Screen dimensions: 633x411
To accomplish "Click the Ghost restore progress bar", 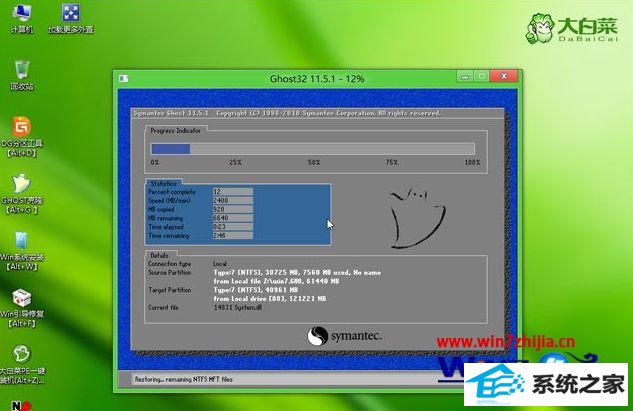I will (313, 149).
